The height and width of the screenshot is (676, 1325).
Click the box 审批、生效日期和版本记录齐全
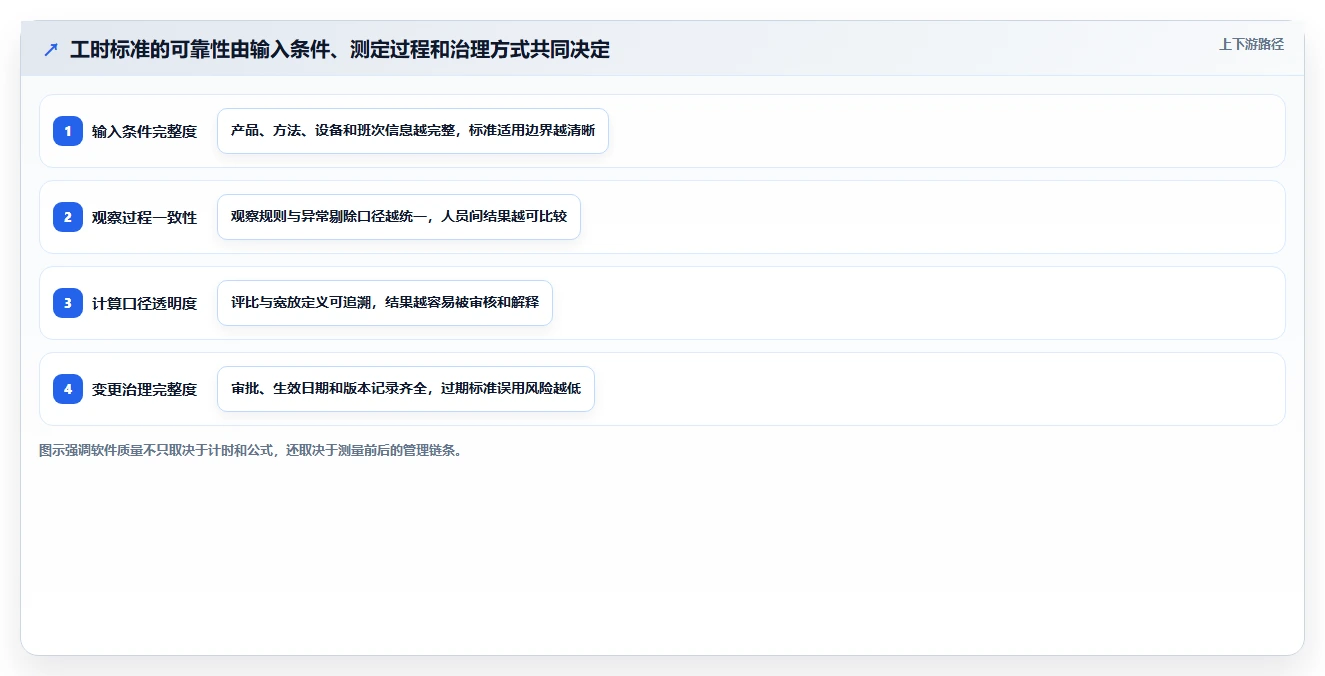coord(406,389)
